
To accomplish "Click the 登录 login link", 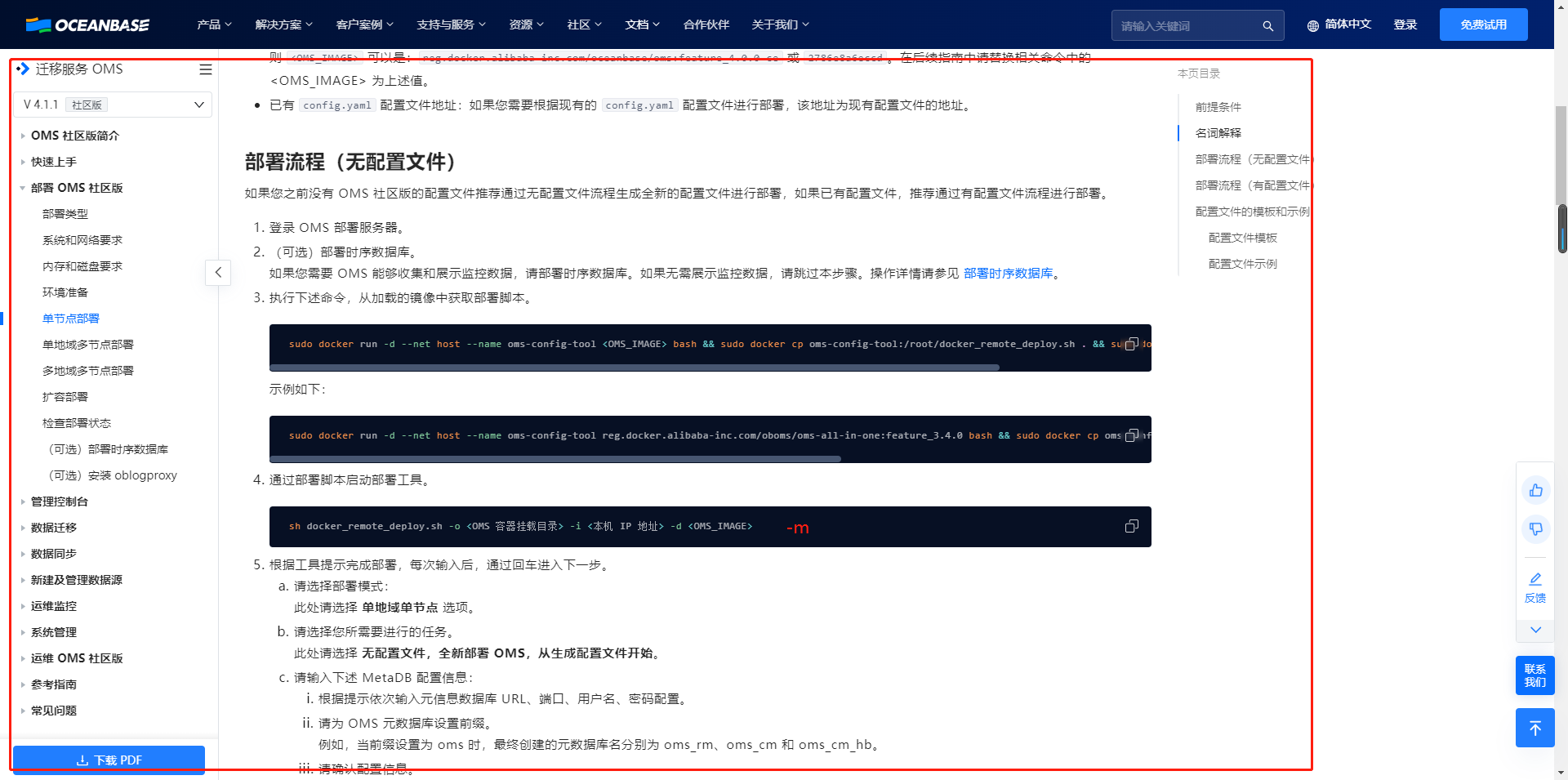I will pos(1405,25).
